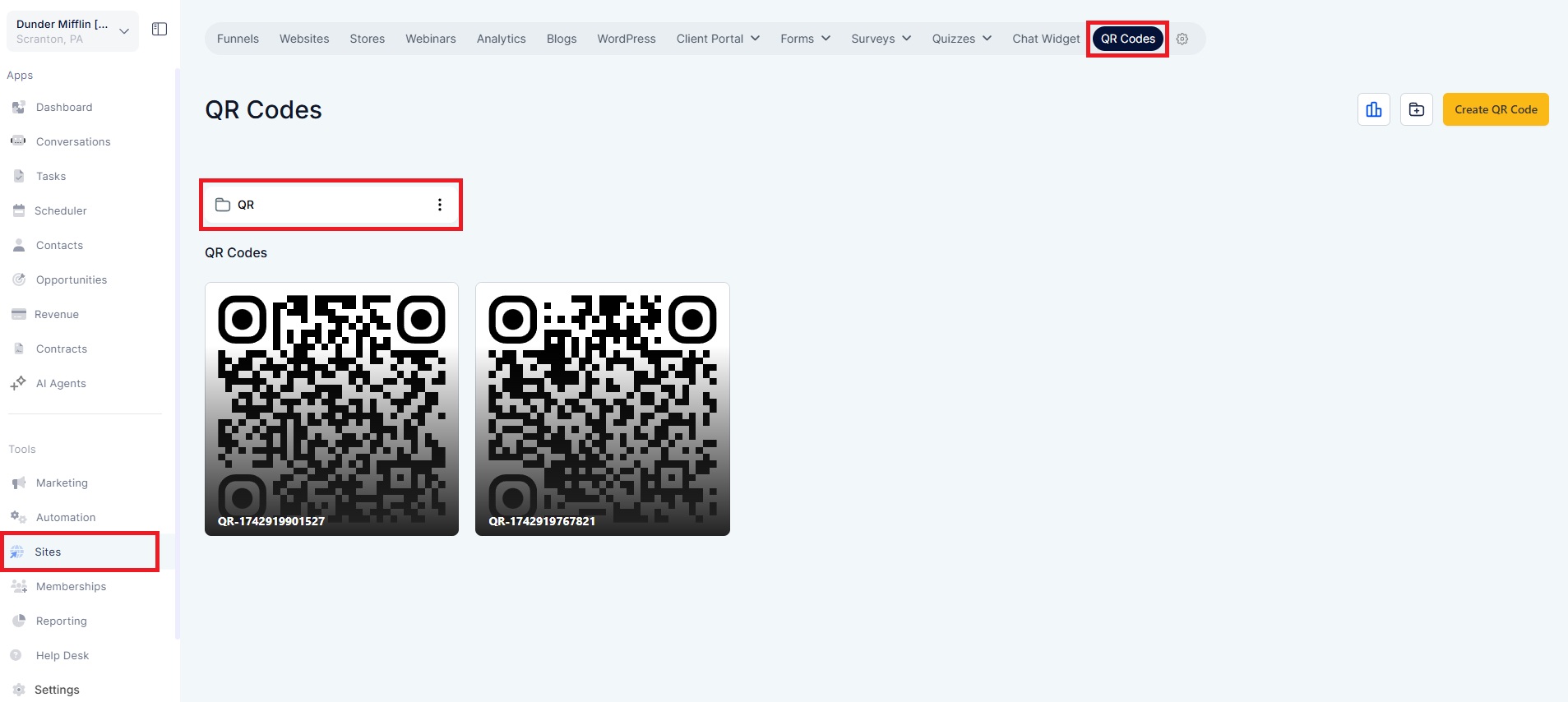This screenshot has height=702, width=1568.
Task: Switch to the Chat Widget tab
Action: [1046, 39]
